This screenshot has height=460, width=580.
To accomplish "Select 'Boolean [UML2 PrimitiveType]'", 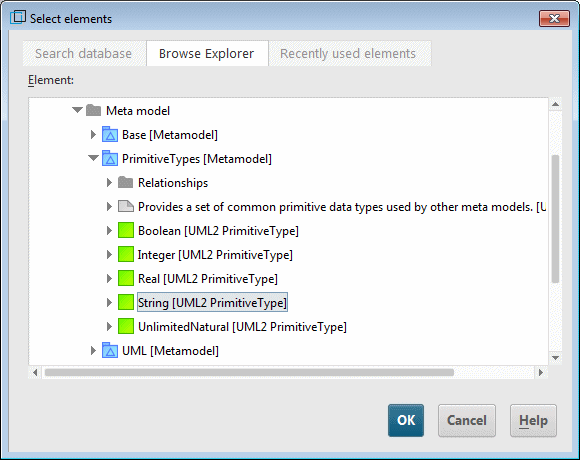I will [218, 231].
